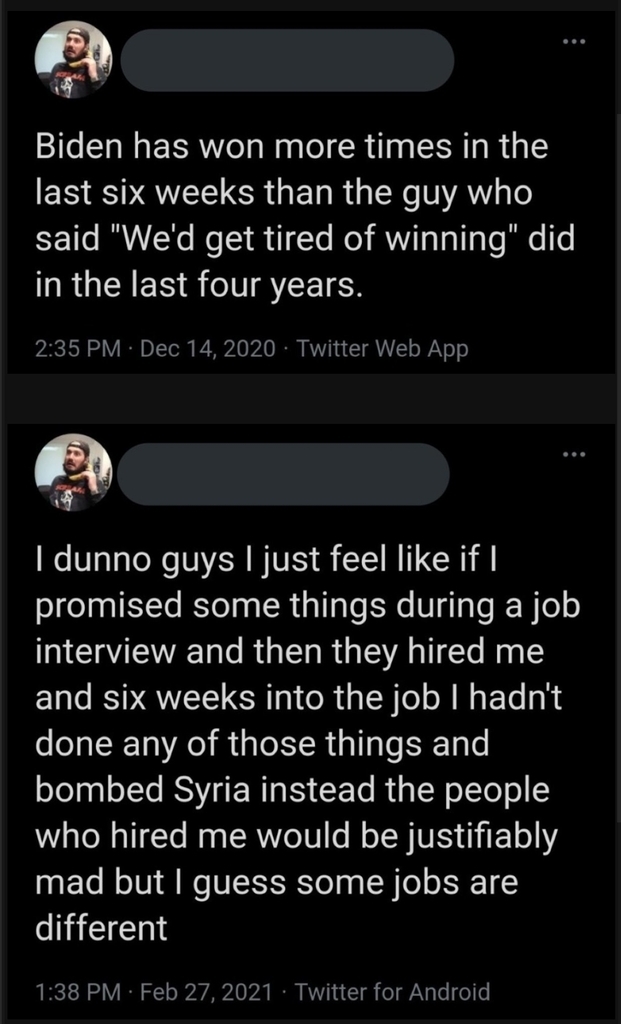Open the Twitter Web App source link
This screenshot has width=621, height=1024.
(383, 349)
